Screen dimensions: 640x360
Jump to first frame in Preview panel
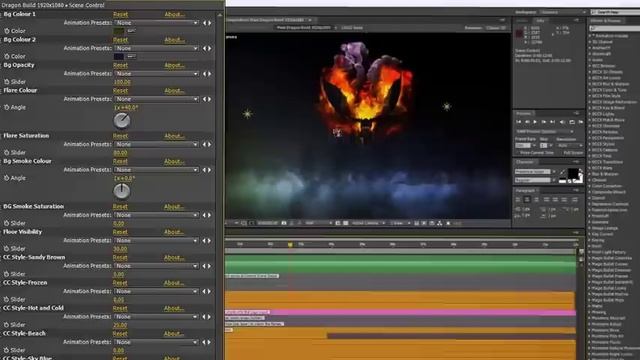tap(518, 122)
